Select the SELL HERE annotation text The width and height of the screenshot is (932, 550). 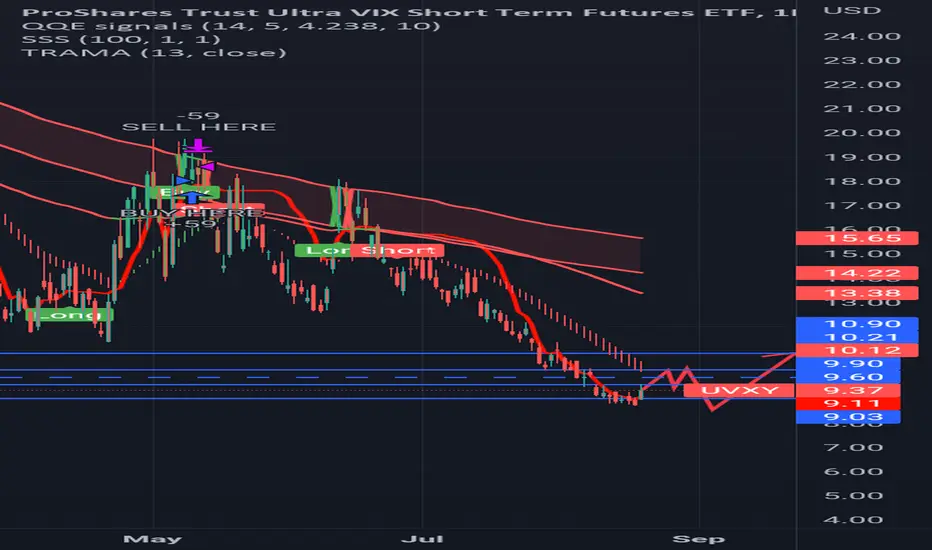coord(199,127)
